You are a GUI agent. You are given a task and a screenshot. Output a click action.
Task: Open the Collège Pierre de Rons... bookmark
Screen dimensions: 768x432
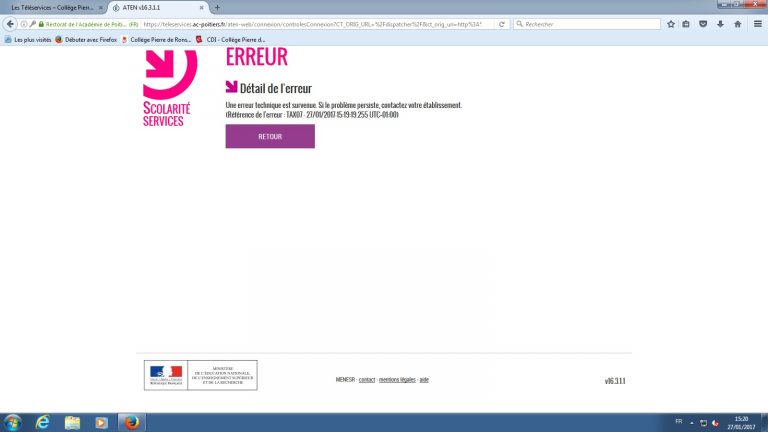[x=156, y=40]
